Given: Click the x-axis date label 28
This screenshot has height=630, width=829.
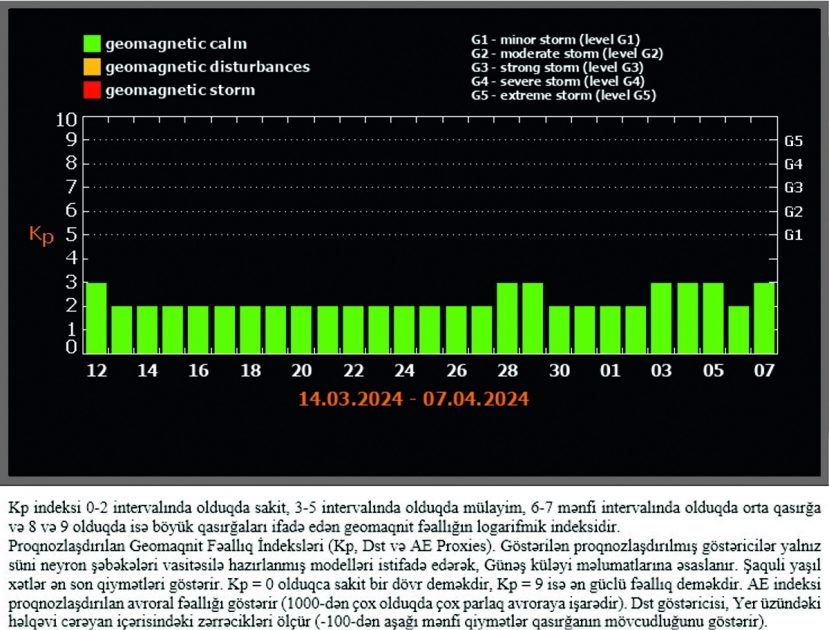Looking at the screenshot, I should click(508, 370).
